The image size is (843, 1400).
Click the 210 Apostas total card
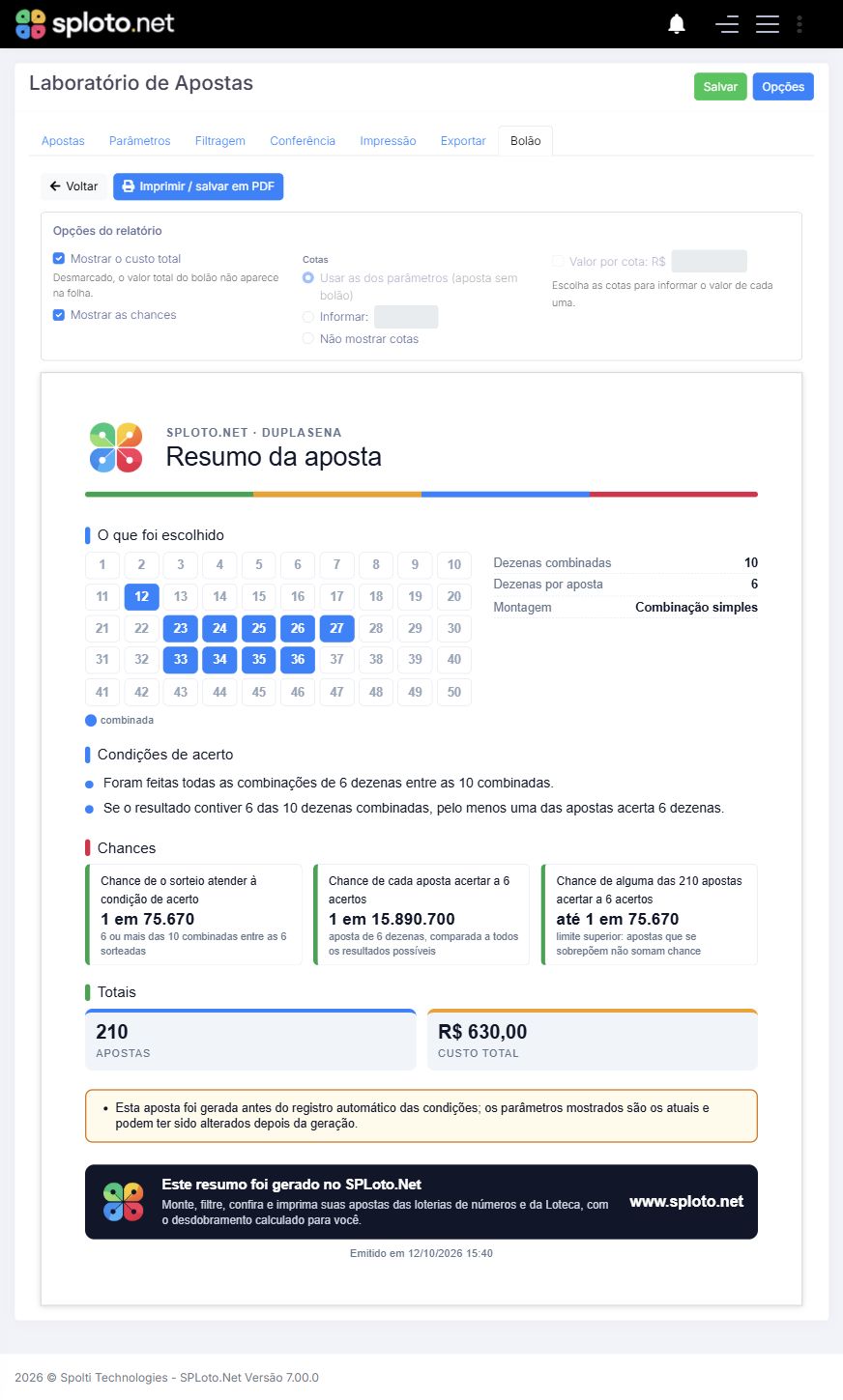(250, 1040)
